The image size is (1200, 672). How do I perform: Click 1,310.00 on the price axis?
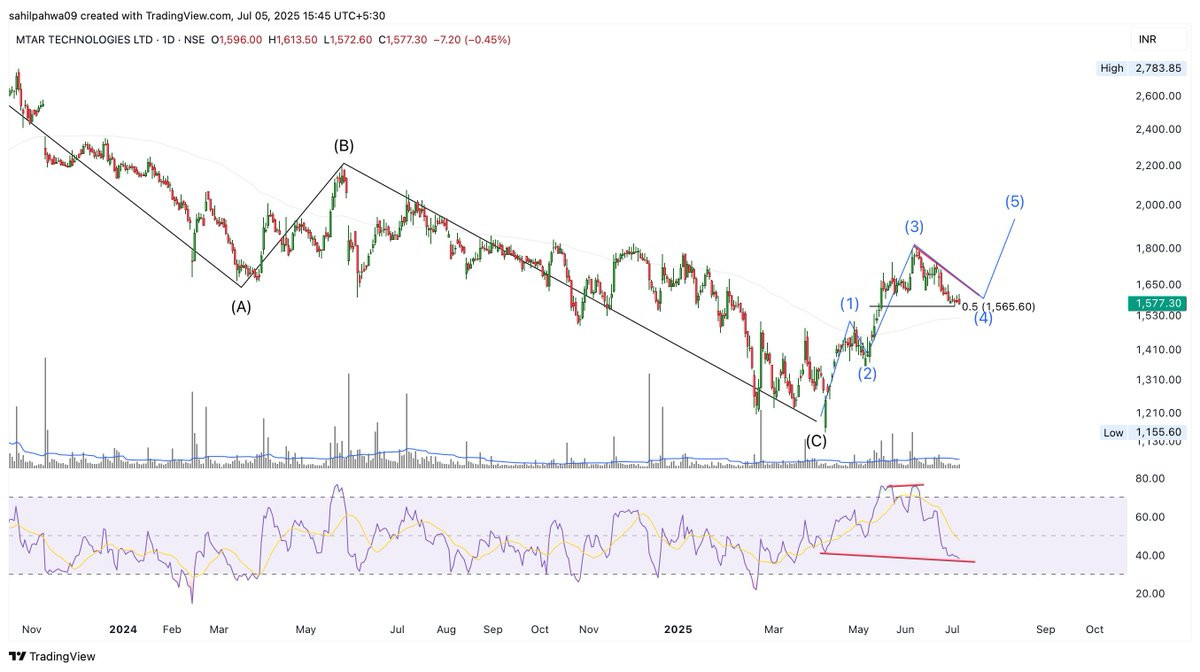click(1160, 380)
